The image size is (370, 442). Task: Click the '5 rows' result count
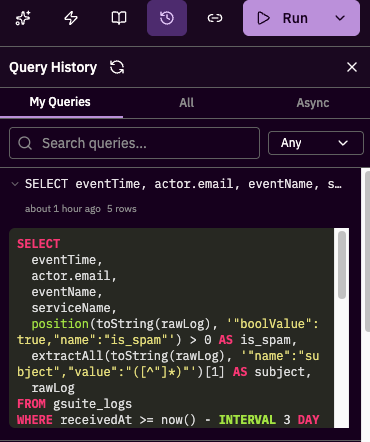[122, 209]
